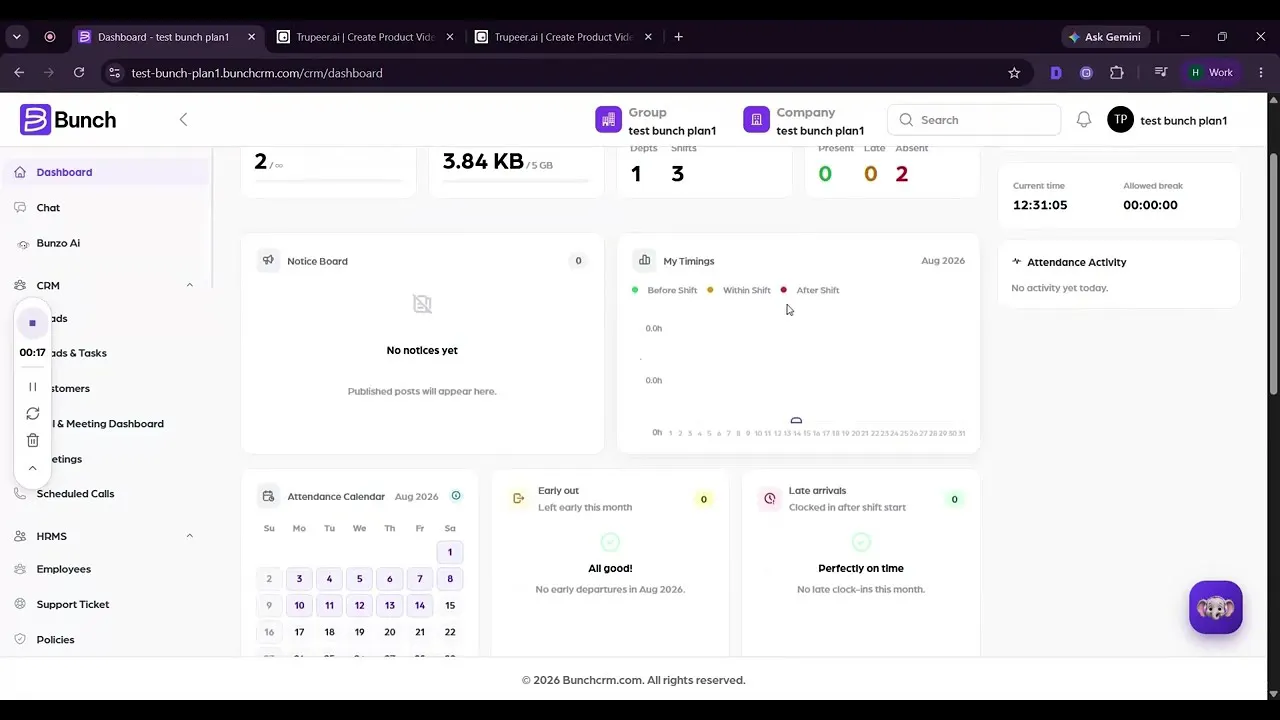
Task: Toggle the Within Shift legend item
Action: point(739,290)
